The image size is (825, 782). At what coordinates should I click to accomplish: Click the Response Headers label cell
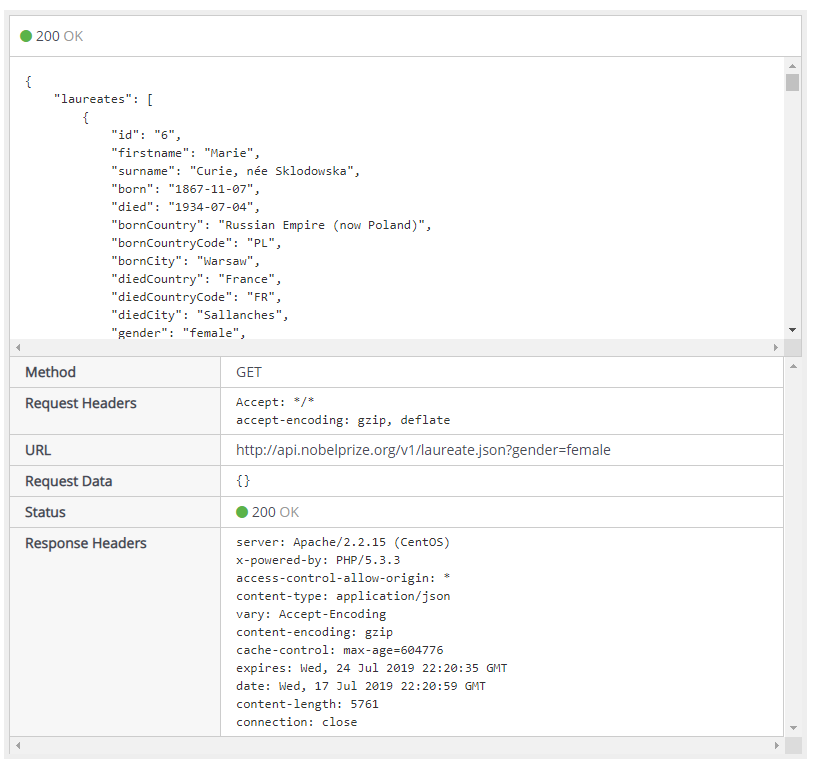pyautogui.click(x=86, y=543)
